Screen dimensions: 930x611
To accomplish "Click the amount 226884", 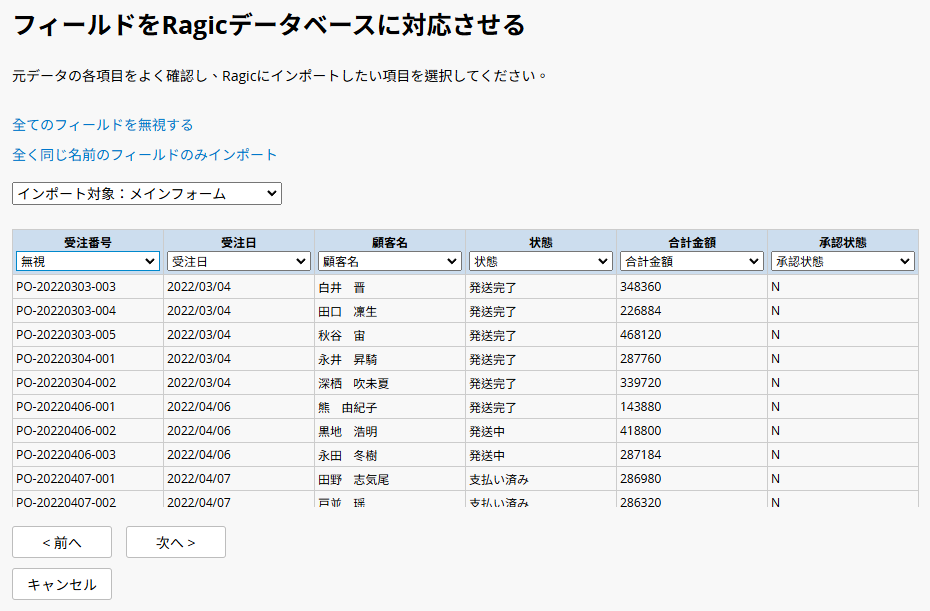I will click(641, 311).
